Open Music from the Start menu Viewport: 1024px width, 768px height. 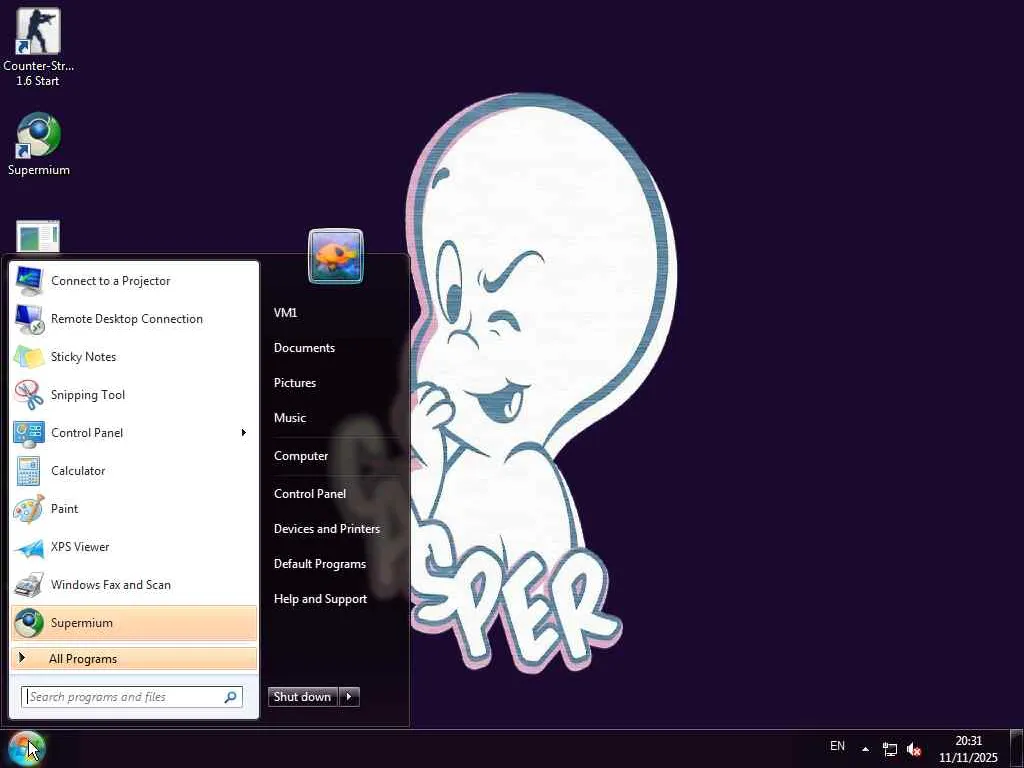(x=290, y=418)
